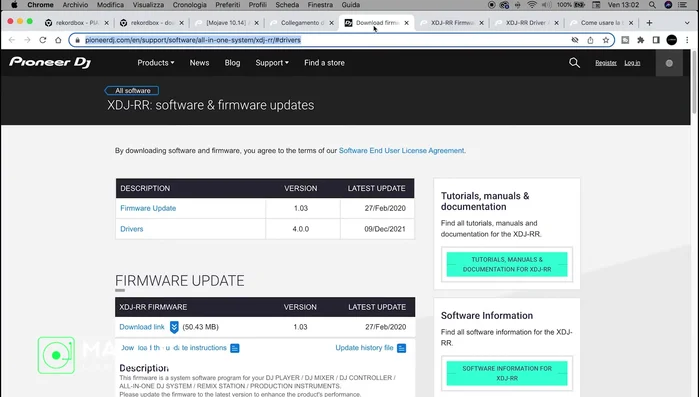Viewport: 699px width, 397px height.
Task: Switch to the Mojave 10.14 tab
Action: [x=226, y=23]
